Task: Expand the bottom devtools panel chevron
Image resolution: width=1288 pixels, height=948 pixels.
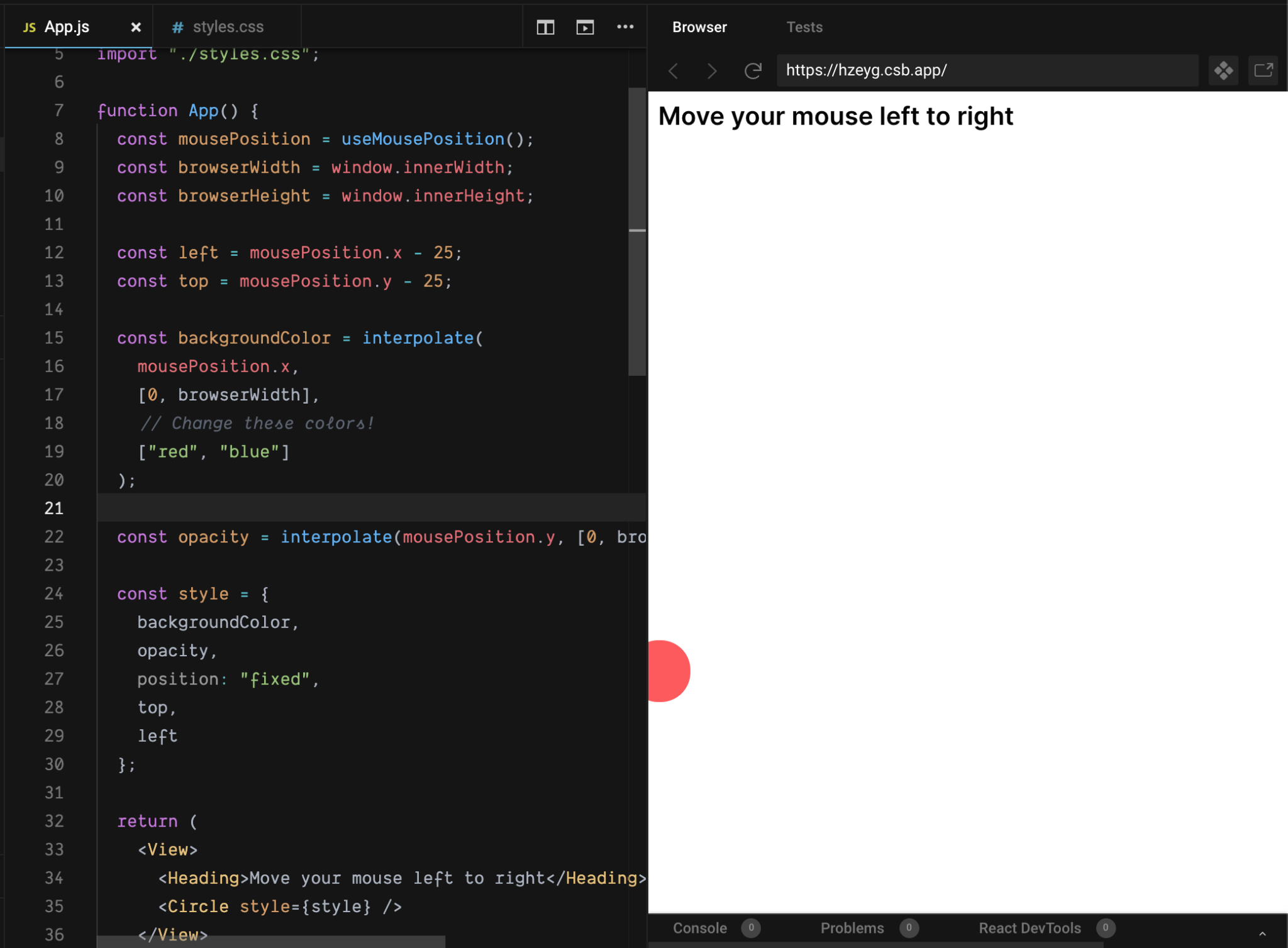Action: point(1262,934)
